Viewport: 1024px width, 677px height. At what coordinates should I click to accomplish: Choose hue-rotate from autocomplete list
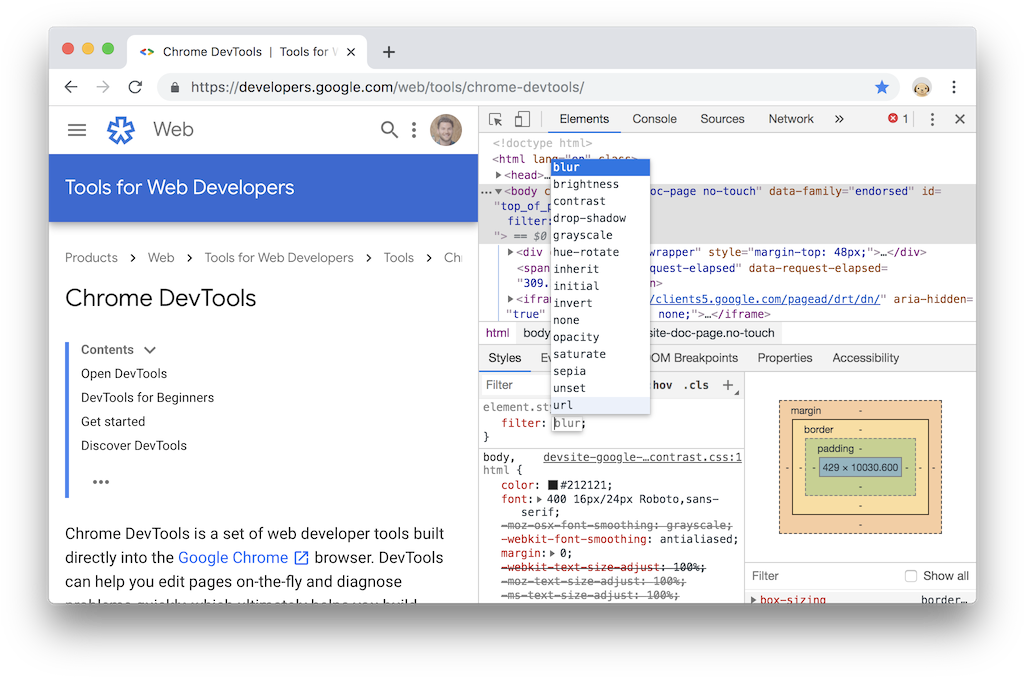(600, 252)
